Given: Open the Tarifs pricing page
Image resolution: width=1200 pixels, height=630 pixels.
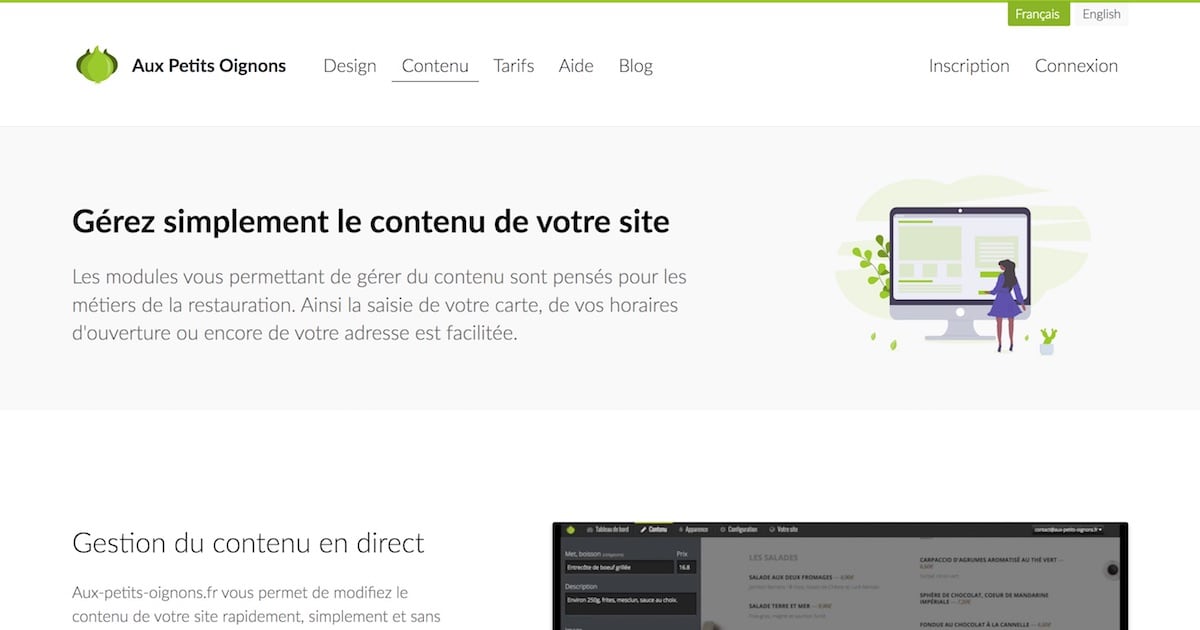Looking at the screenshot, I should point(514,66).
